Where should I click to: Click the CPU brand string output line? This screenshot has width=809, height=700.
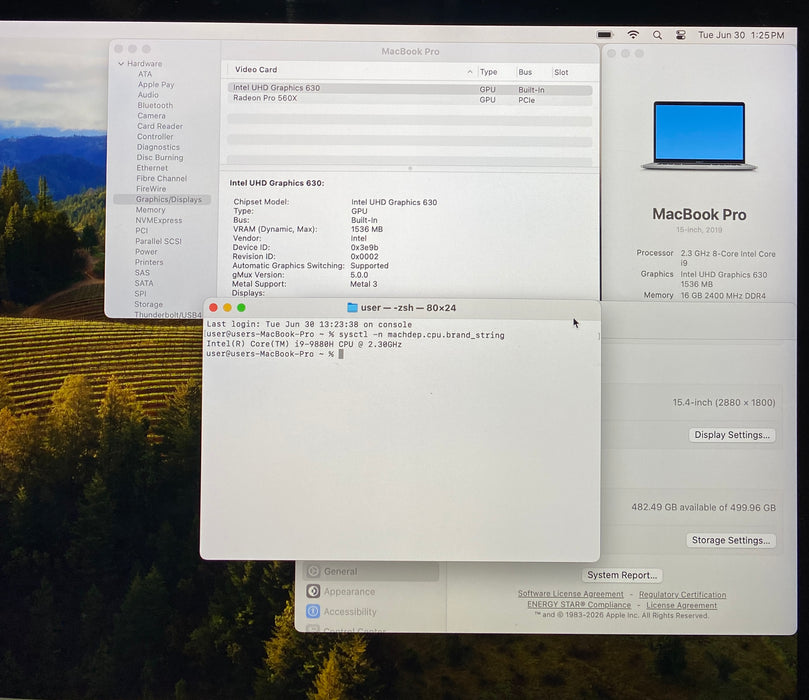[304, 344]
